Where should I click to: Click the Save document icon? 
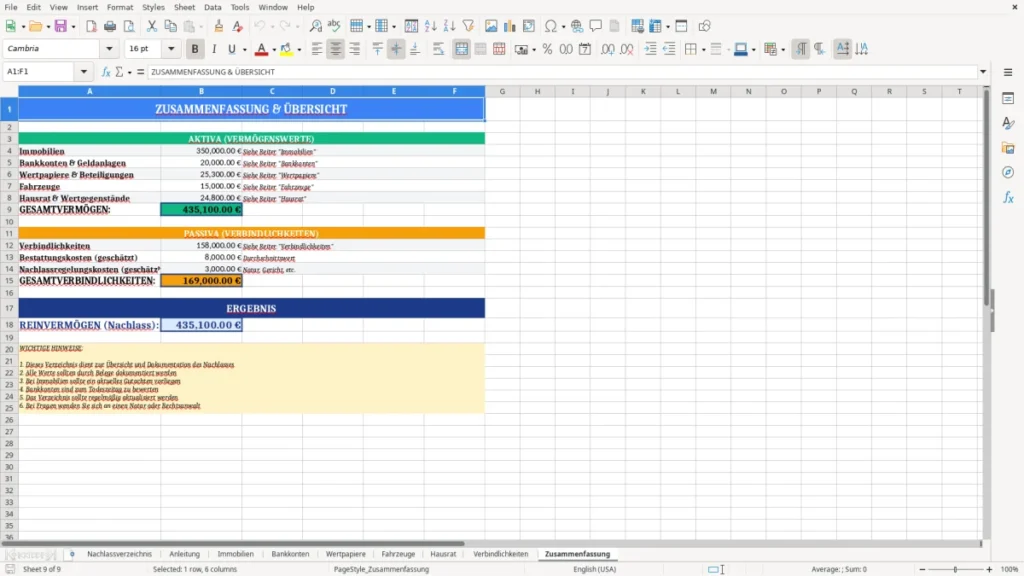tap(61, 26)
